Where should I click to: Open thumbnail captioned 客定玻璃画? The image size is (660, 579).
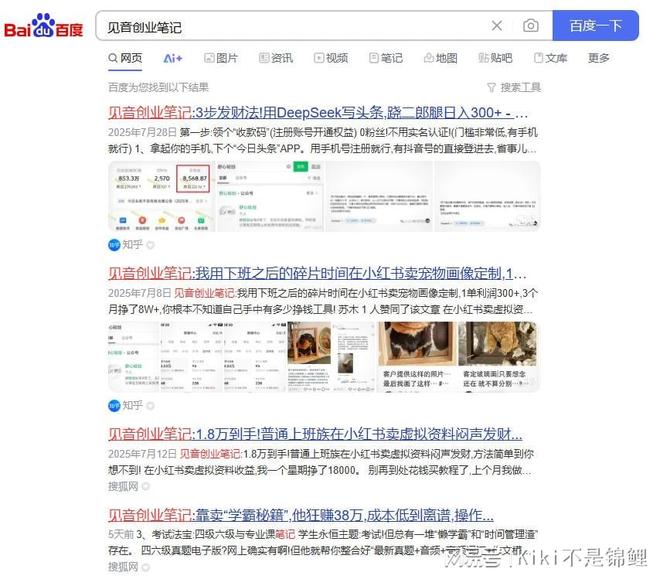point(498,357)
